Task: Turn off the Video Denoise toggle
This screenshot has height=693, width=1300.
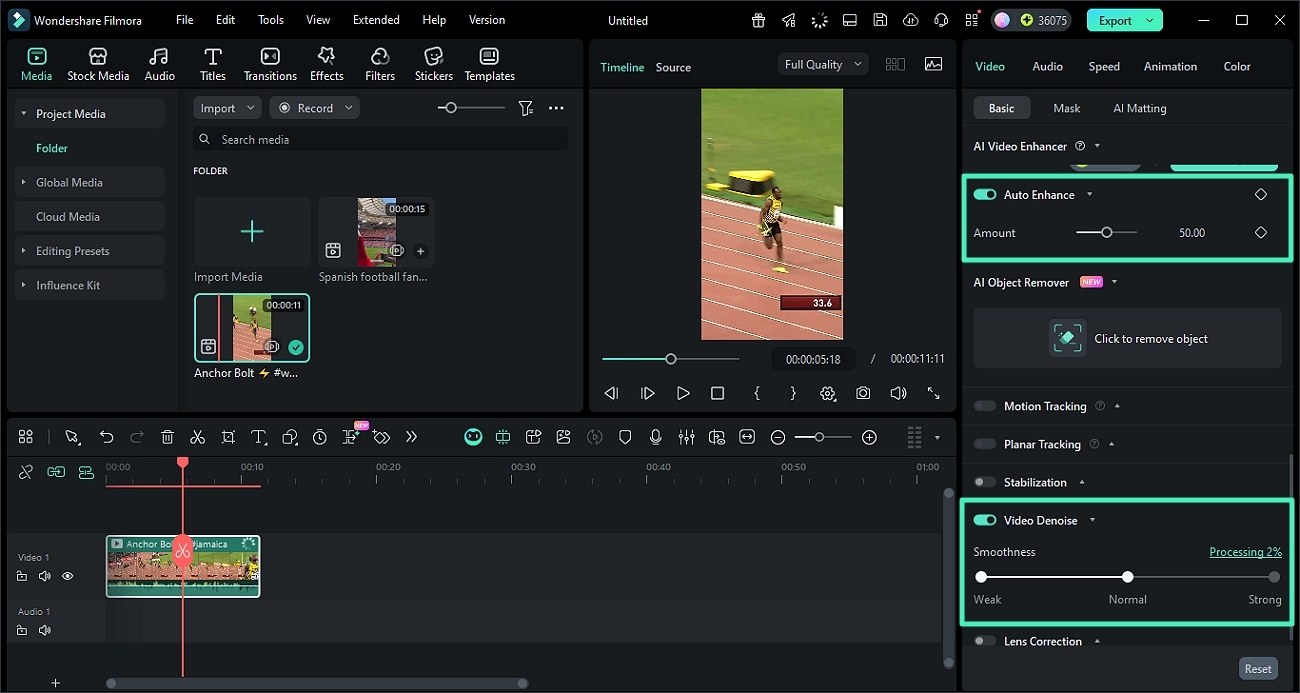Action: [985, 520]
